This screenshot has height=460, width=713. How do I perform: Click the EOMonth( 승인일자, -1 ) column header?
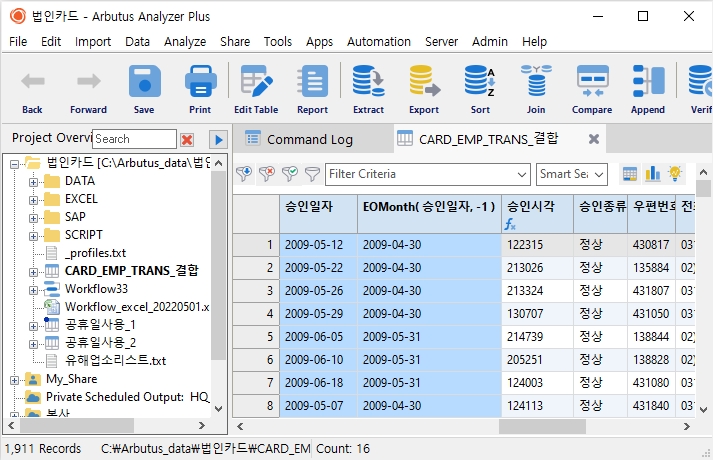429,214
